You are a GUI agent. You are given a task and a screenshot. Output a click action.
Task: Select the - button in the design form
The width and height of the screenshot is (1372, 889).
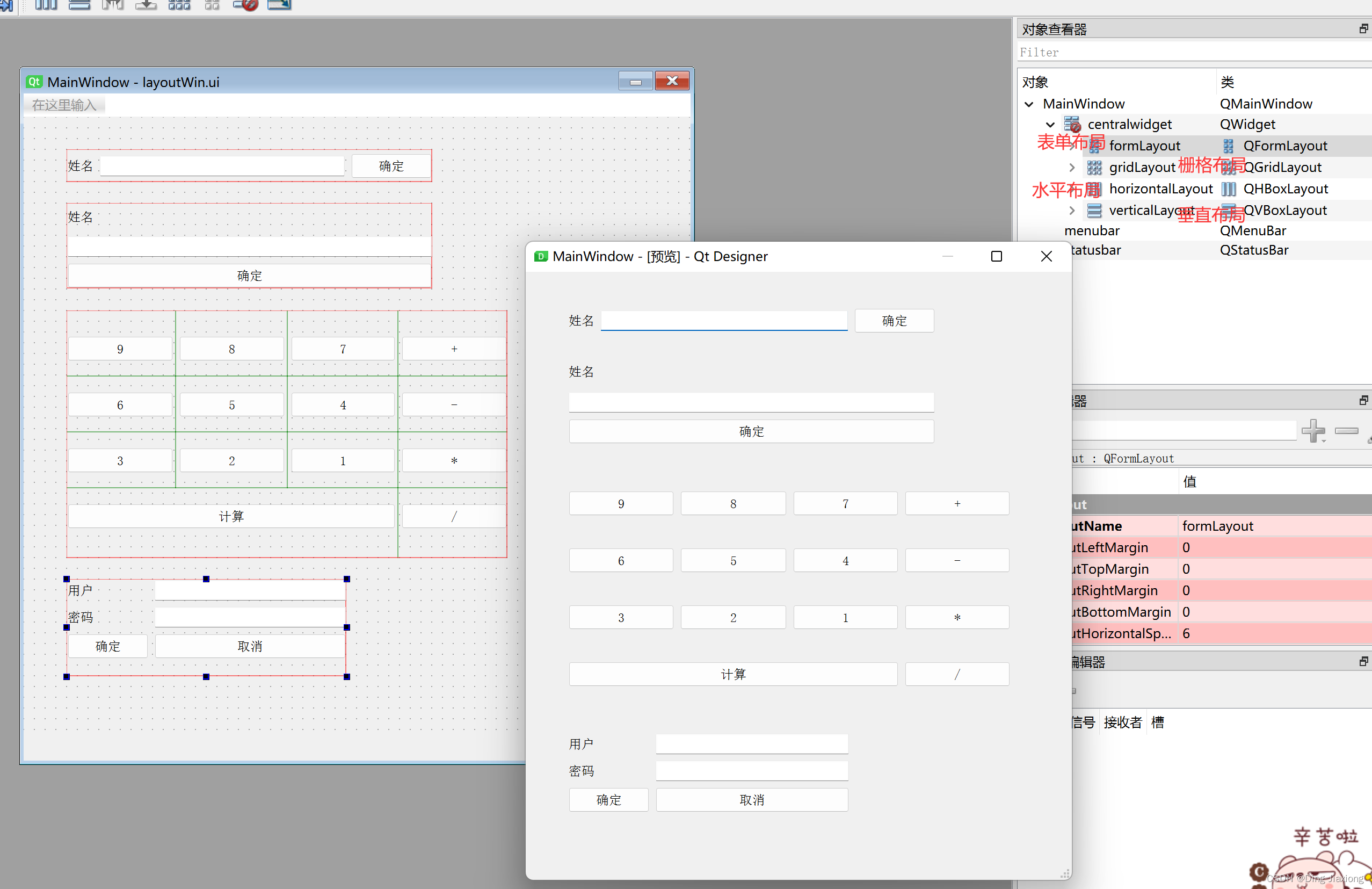454,404
